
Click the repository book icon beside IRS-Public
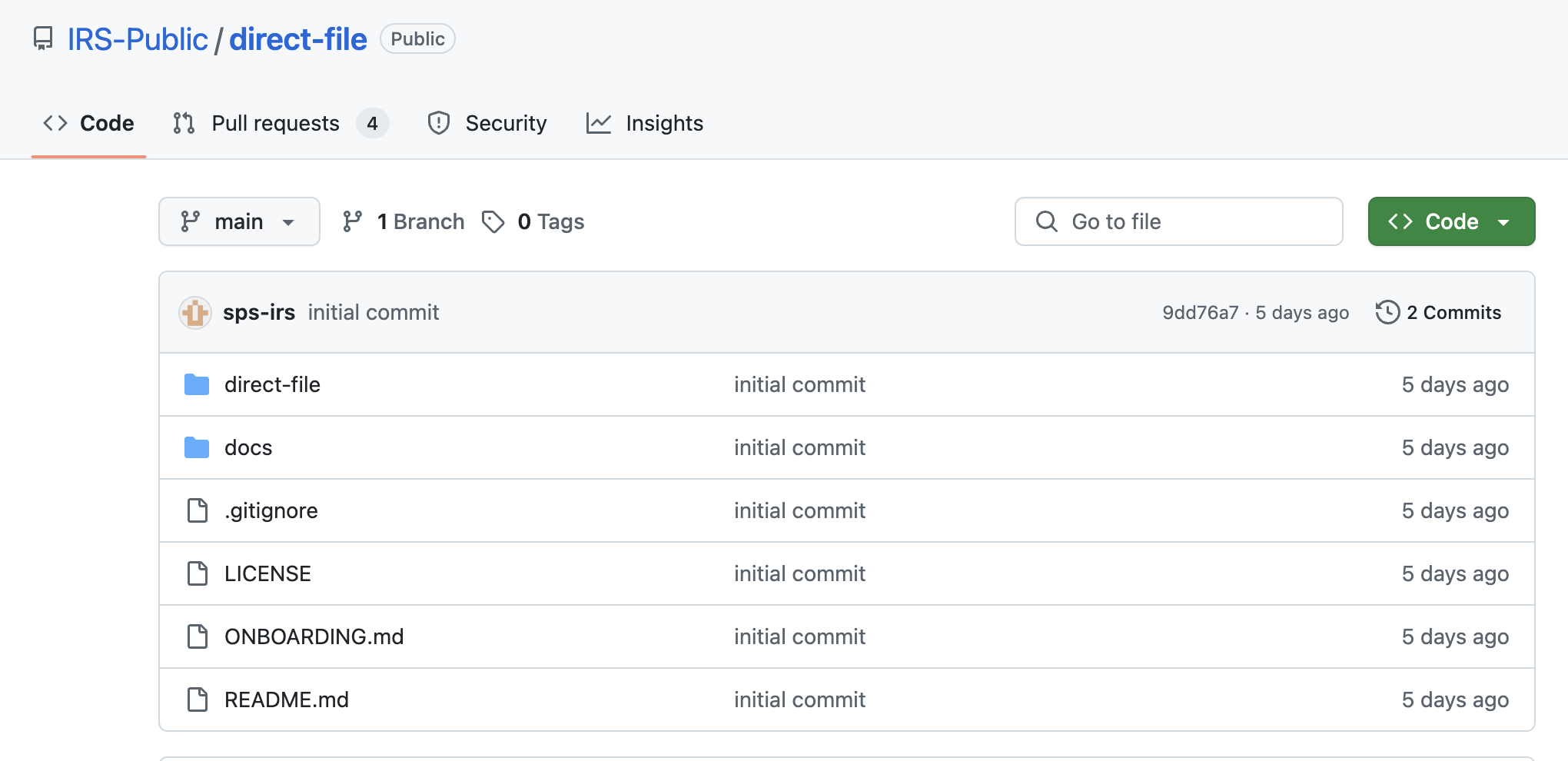(x=43, y=38)
